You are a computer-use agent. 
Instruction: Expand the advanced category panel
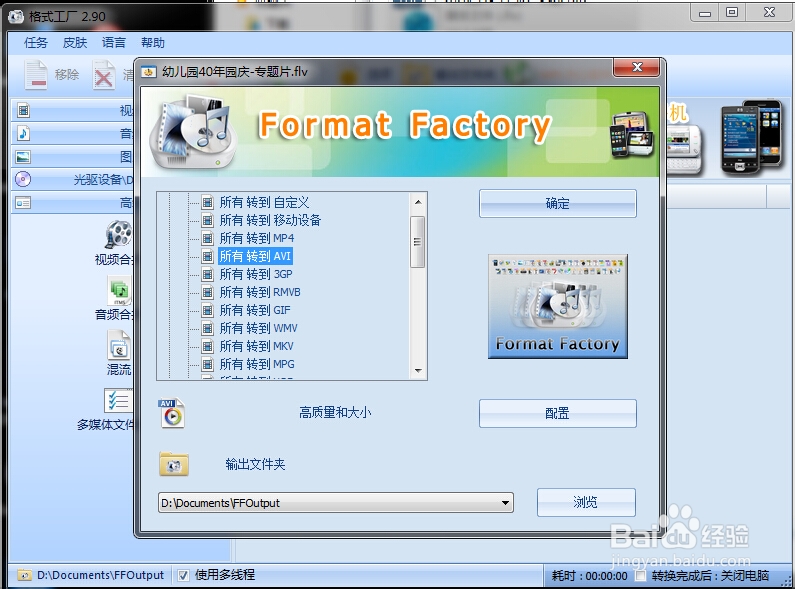tap(72, 203)
